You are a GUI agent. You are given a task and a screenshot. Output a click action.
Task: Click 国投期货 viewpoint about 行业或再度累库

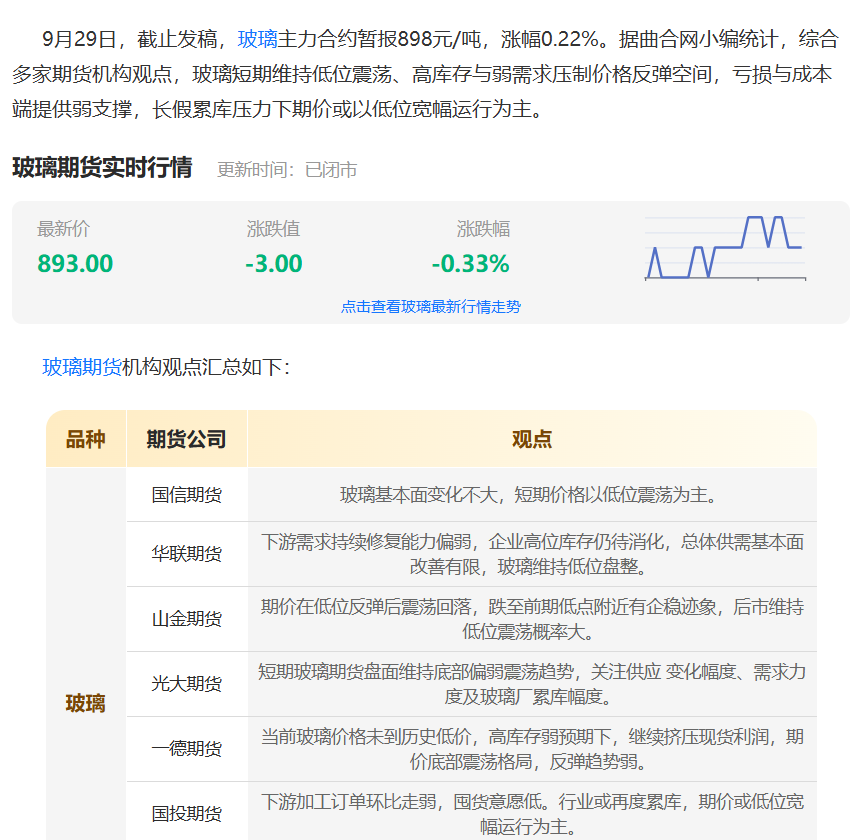click(532, 811)
